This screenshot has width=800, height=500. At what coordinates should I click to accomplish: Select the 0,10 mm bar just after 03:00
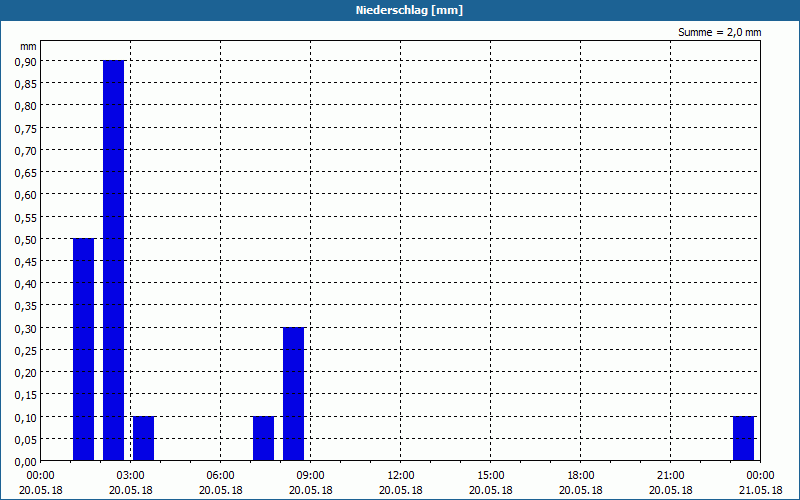pyautogui.click(x=143, y=438)
